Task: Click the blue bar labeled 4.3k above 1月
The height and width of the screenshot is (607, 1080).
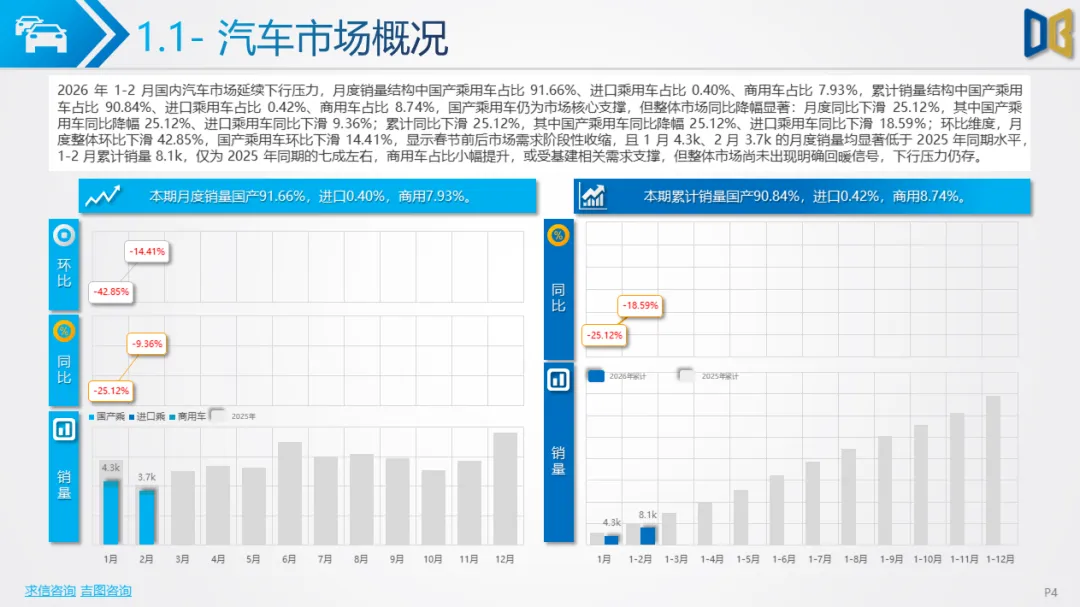Action: (x=111, y=513)
